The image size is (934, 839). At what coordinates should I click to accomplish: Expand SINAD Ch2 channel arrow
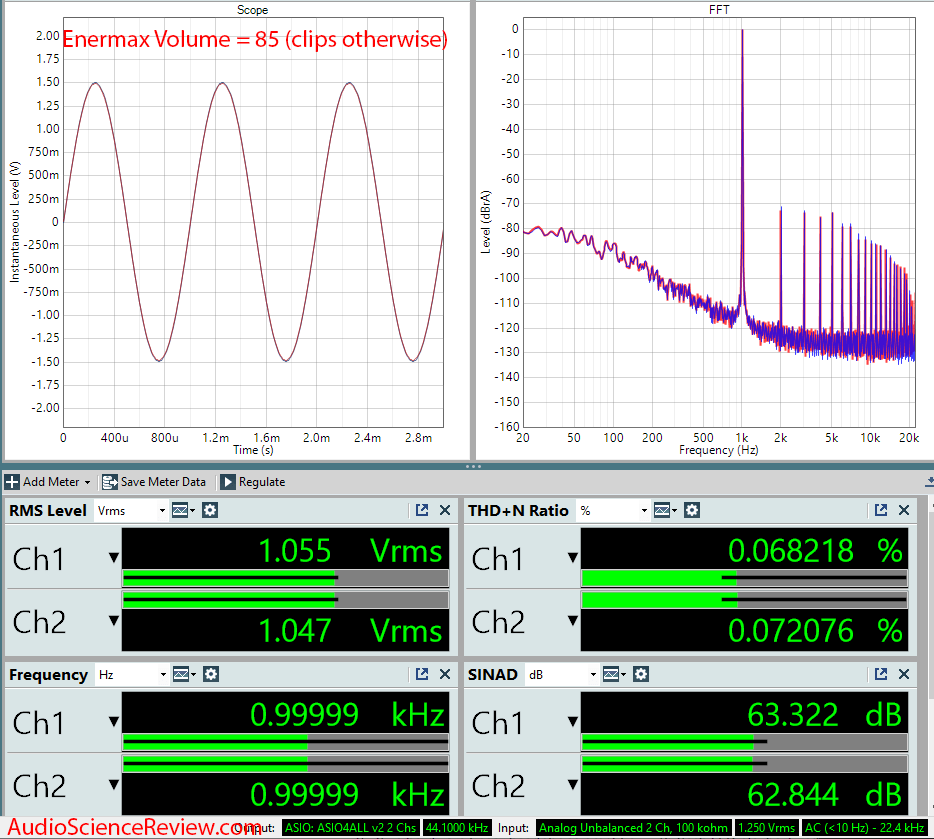572,785
